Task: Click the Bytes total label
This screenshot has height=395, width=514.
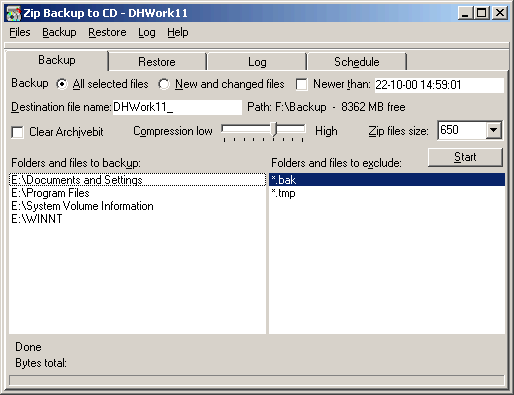Action: pos(41,363)
